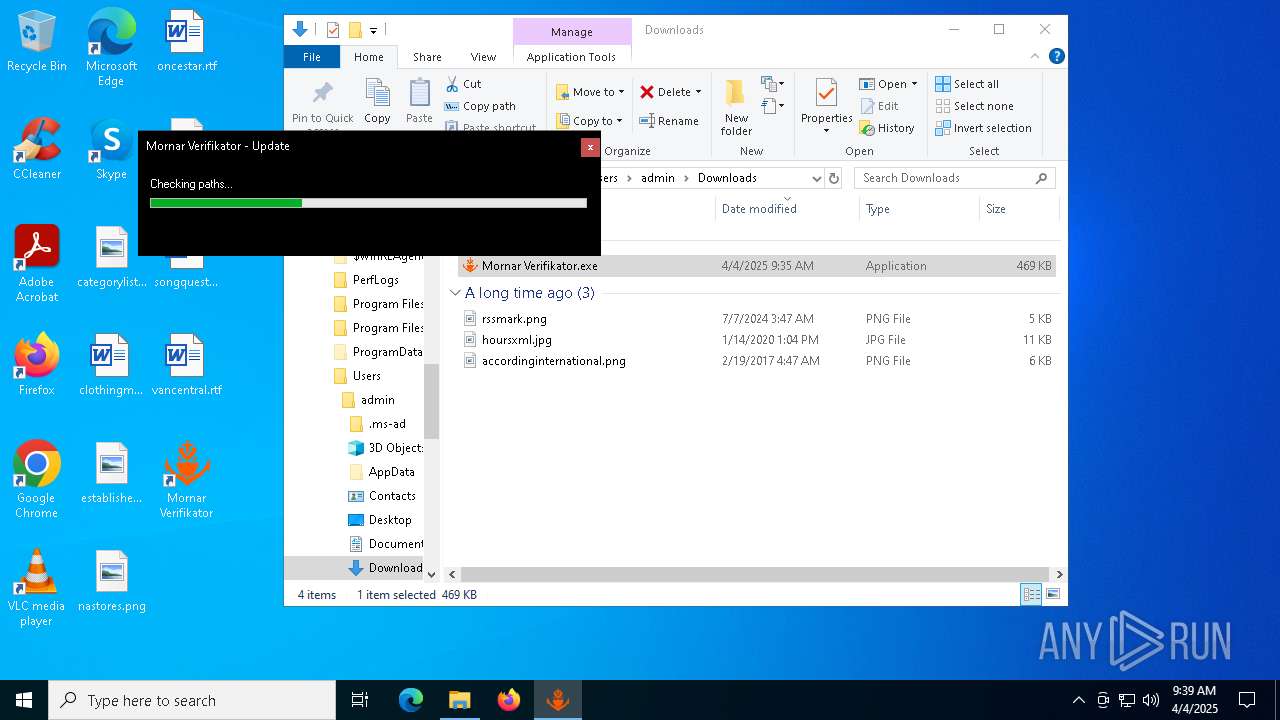Sort by Date modified column
Image resolution: width=1280 pixels, height=720 pixels.
(x=788, y=209)
